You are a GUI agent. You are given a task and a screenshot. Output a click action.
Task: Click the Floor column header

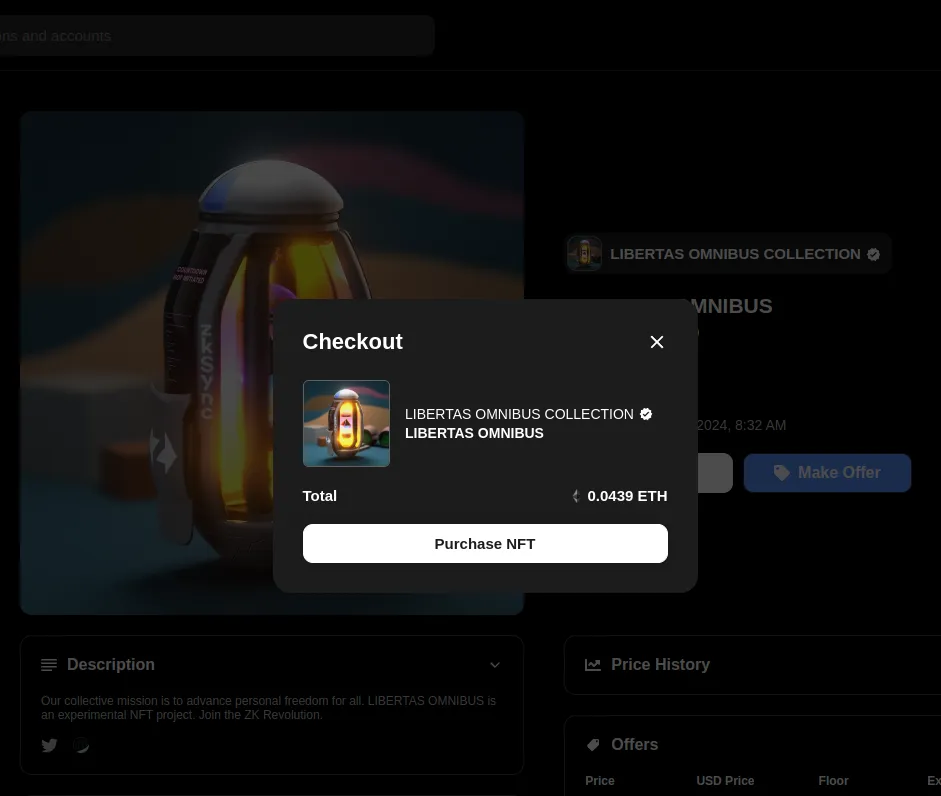(x=833, y=780)
